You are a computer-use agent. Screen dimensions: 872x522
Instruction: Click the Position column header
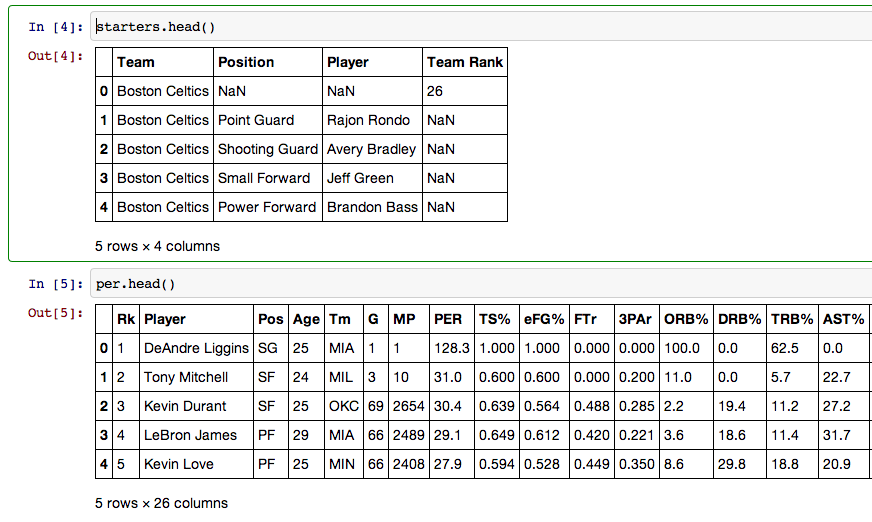tap(267, 62)
